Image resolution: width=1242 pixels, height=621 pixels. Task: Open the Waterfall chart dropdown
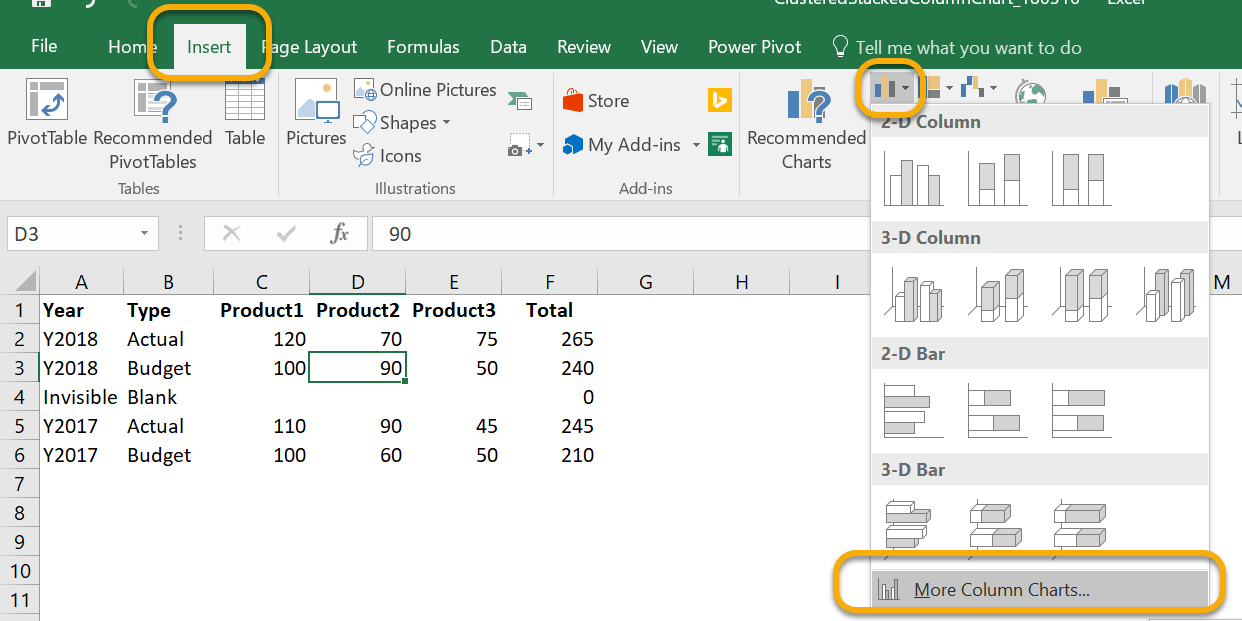tap(979, 89)
